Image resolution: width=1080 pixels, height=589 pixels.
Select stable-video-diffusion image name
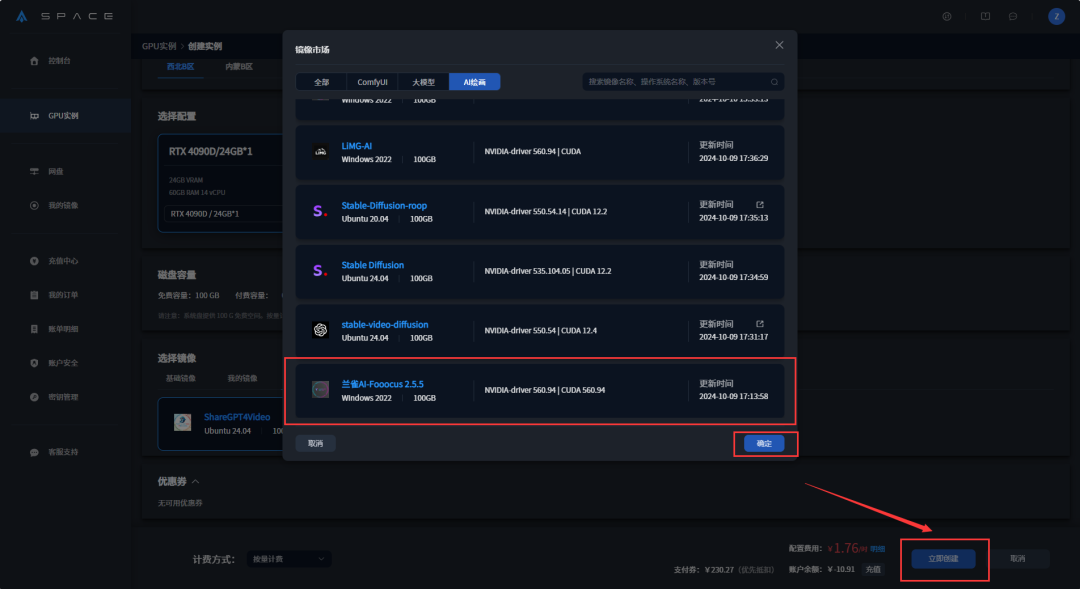coord(385,324)
